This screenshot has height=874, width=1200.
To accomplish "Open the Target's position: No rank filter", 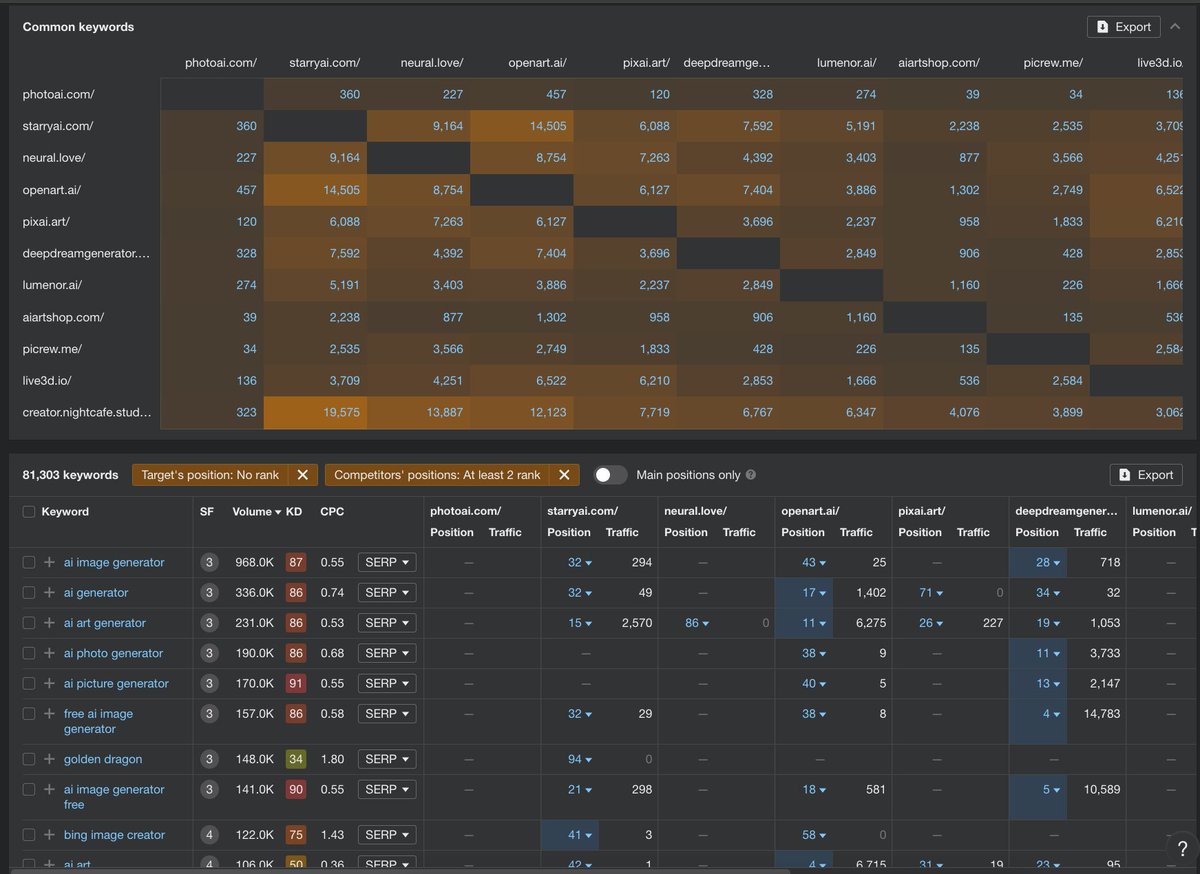I will pyautogui.click(x=211, y=475).
